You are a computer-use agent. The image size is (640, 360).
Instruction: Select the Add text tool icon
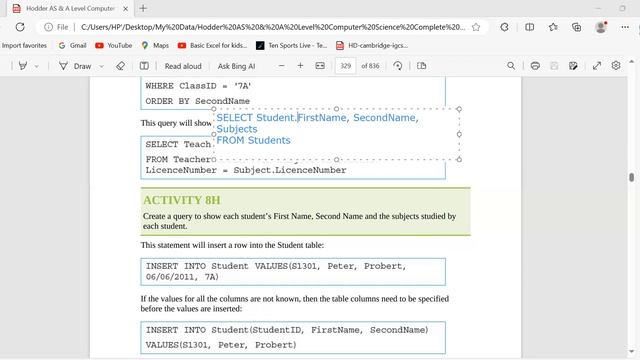click(x=144, y=66)
